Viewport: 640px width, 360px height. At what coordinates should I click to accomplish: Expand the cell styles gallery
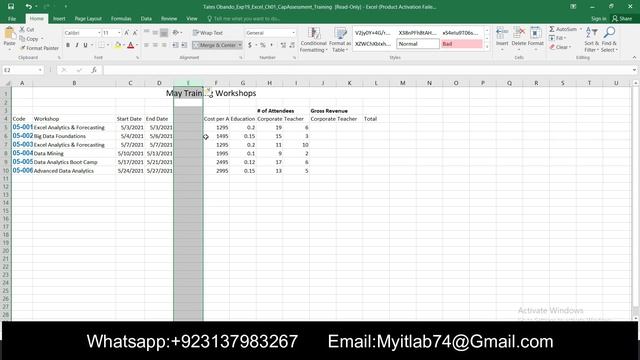pos(487,47)
